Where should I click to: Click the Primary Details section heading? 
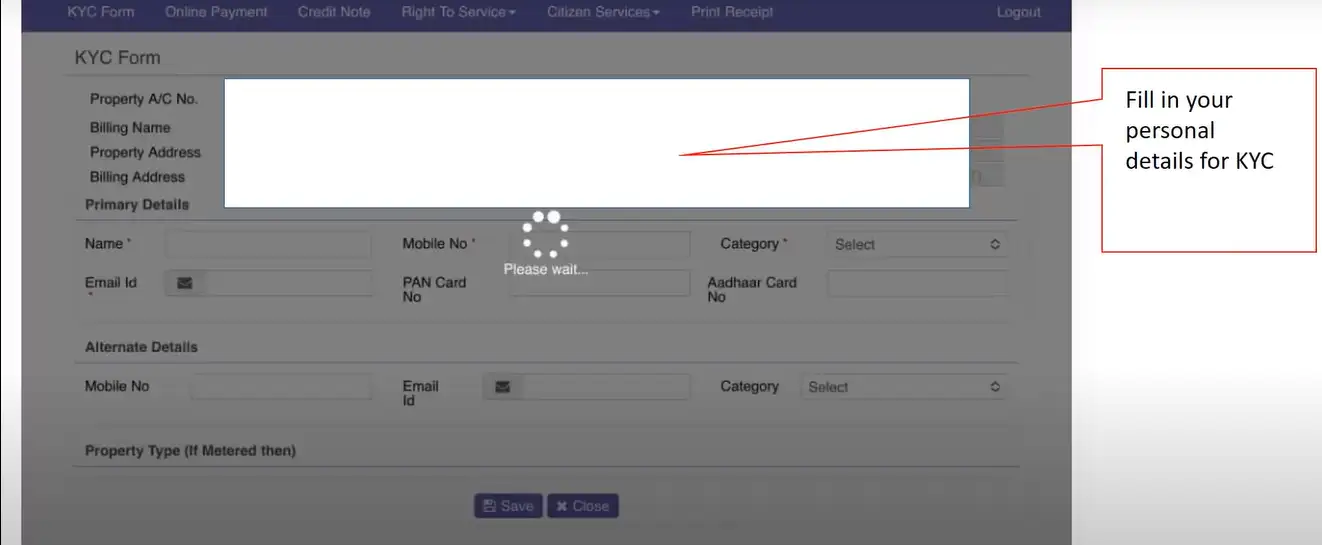coord(137,204)
